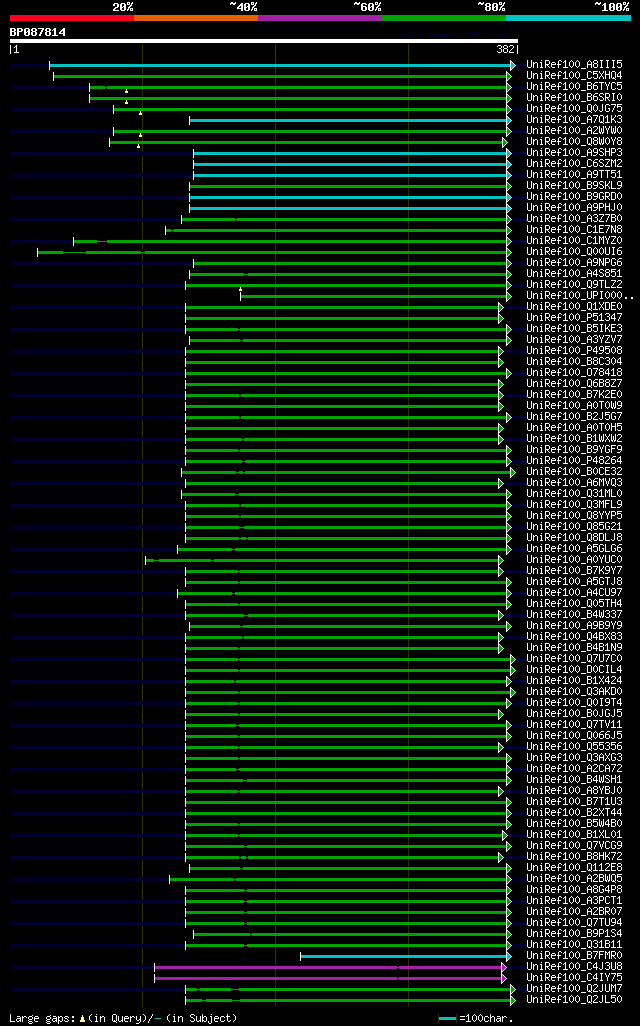Open the UniRef100_Q2JUM7 hit
The width and height of the screenshot is (640, 1026).
pyautogui.click(x=574, y=989)
